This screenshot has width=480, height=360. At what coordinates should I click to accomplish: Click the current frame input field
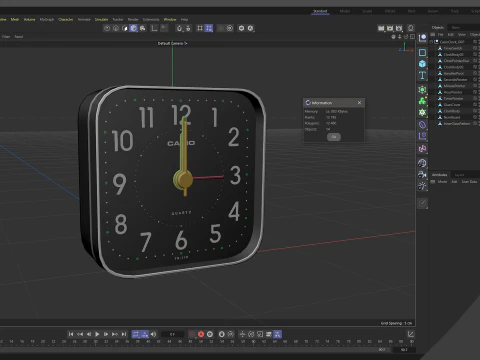click(x=172, y=334)
